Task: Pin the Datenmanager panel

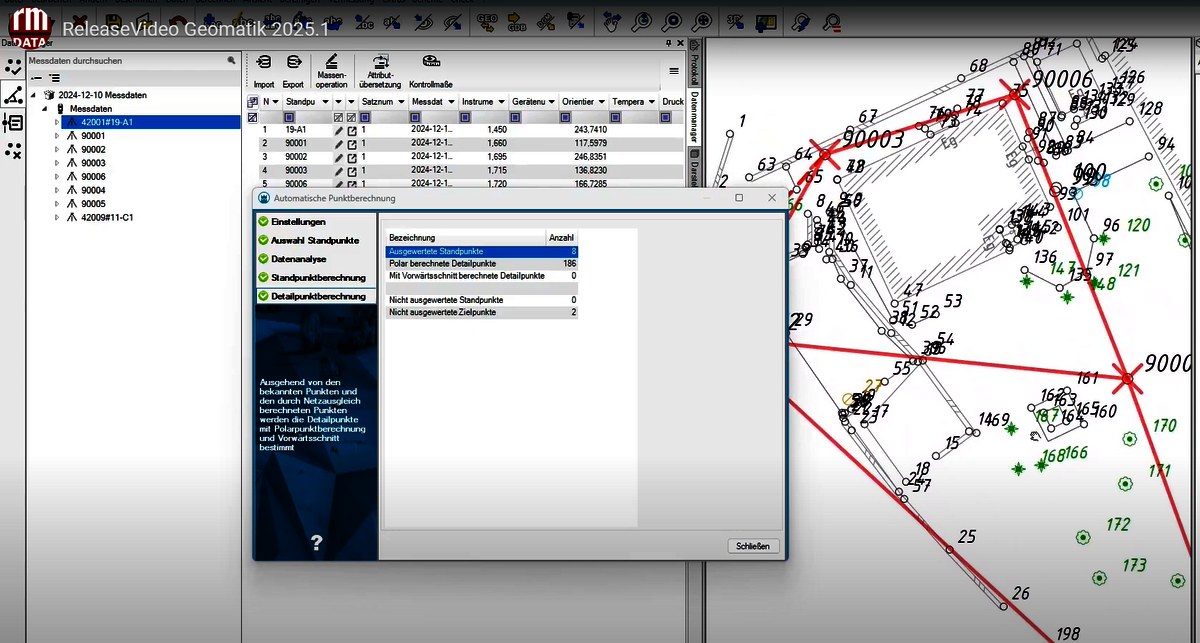Action: coord(669,43)
